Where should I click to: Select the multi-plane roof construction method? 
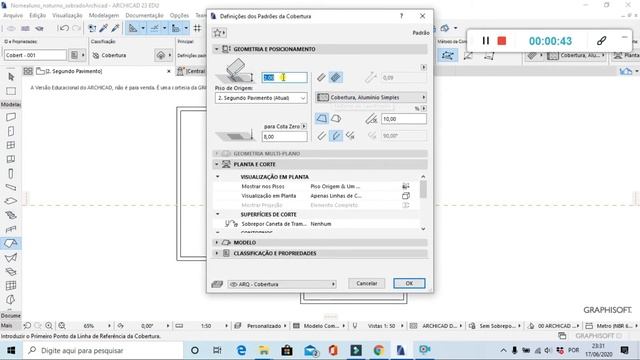(x=336, y=119)
